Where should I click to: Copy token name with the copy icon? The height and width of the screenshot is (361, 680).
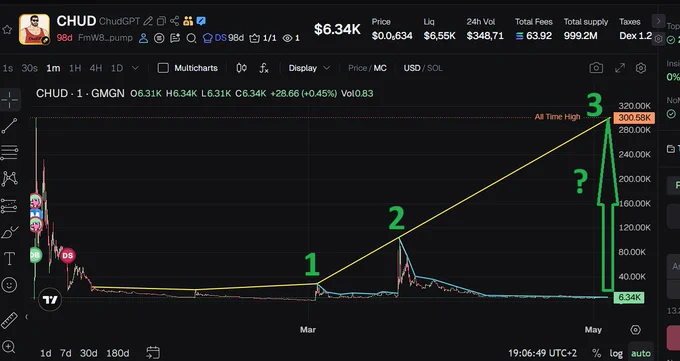[161, 21]
